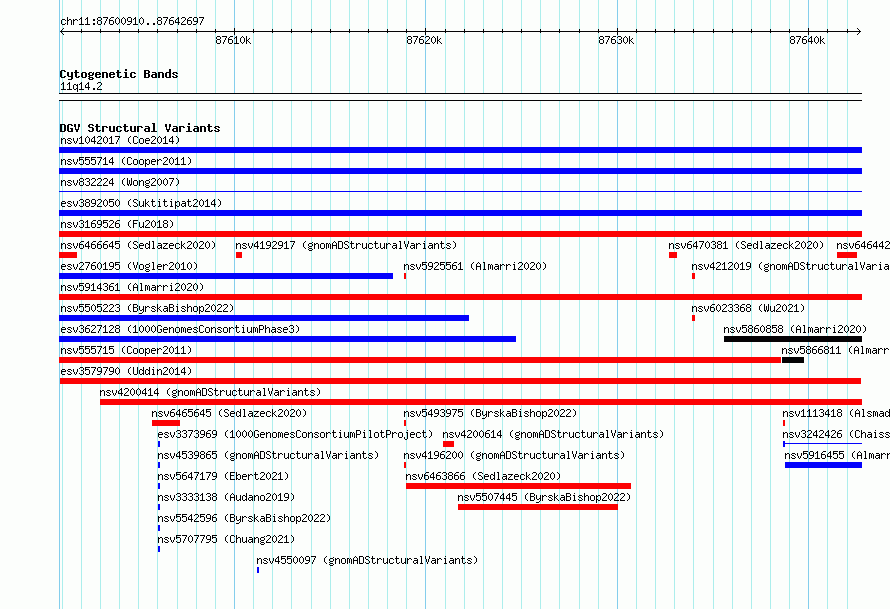The width and height of the screenshot is (890, 609).
Task: Select nsv6465645 (Sedlazeck2020) label
Action: click(229, 413)
